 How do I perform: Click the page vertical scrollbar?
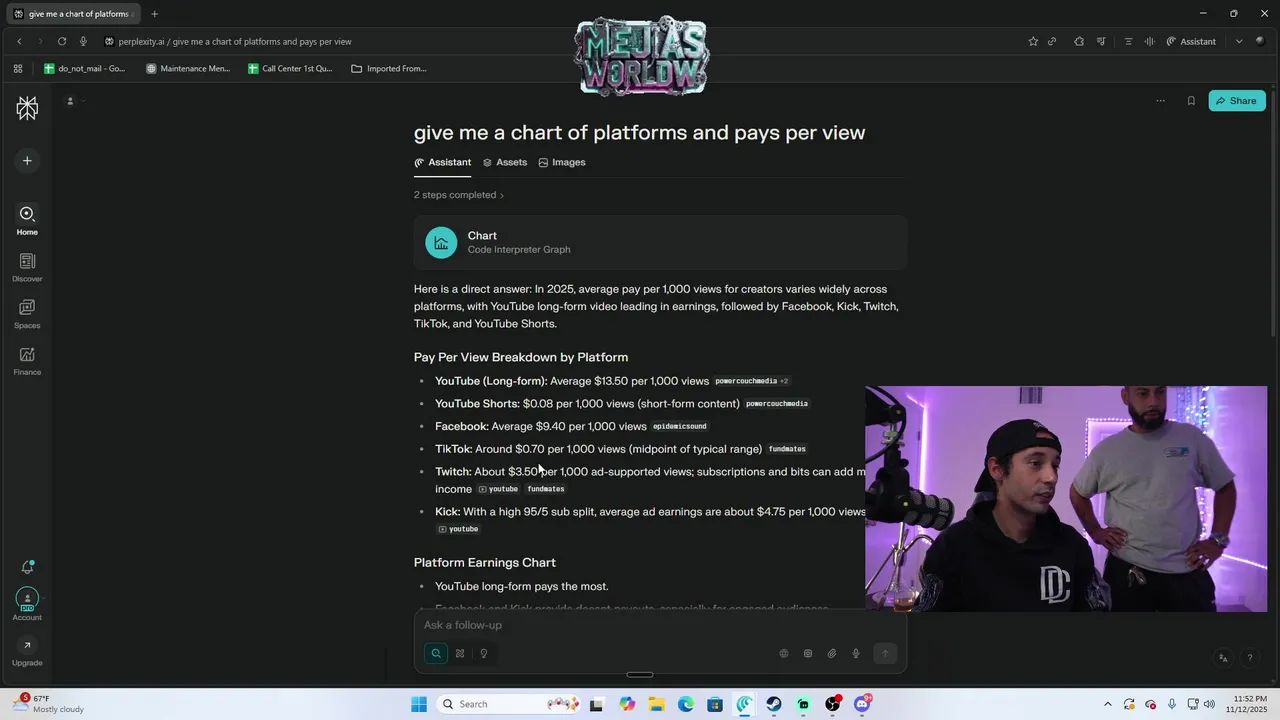coord(1273,215)
